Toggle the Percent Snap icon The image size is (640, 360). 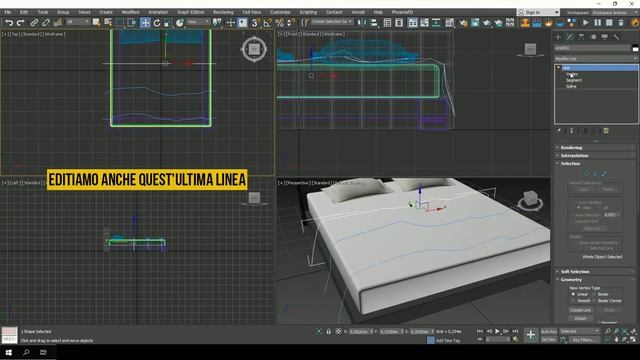point(280,23)
